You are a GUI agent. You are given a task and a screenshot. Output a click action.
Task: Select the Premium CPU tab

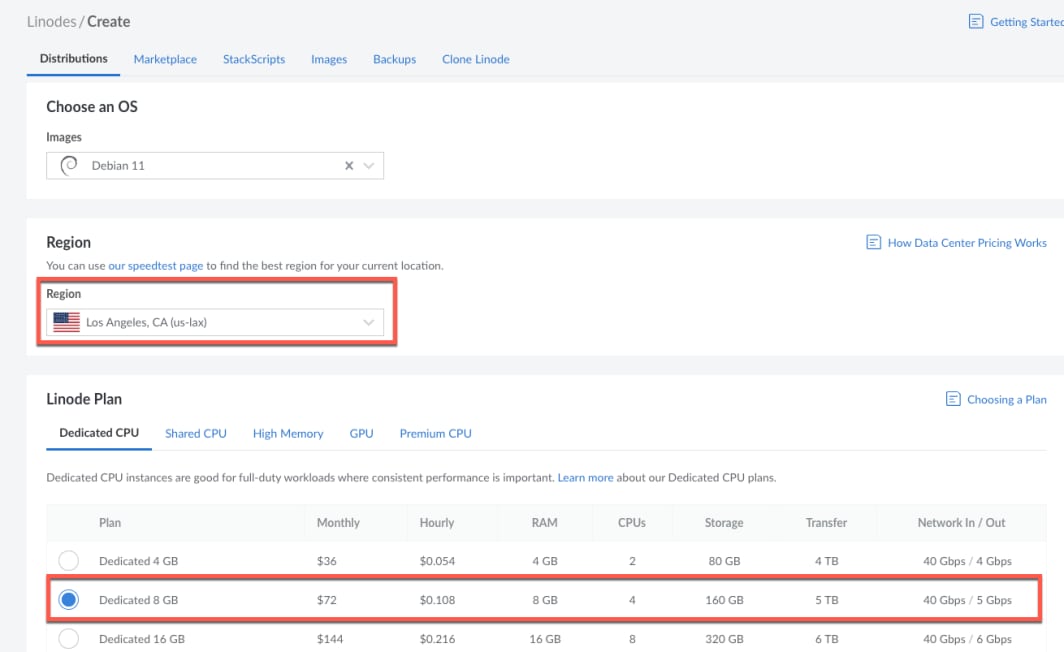pos(435,434)
